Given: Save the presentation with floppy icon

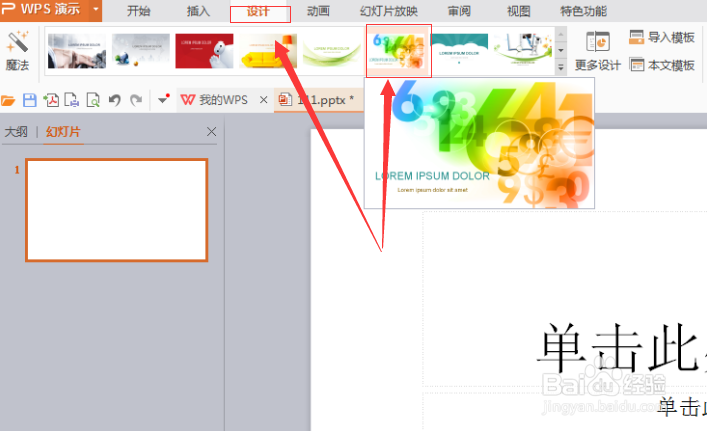Looking at the screenshot, I should (x=30, y=100).
